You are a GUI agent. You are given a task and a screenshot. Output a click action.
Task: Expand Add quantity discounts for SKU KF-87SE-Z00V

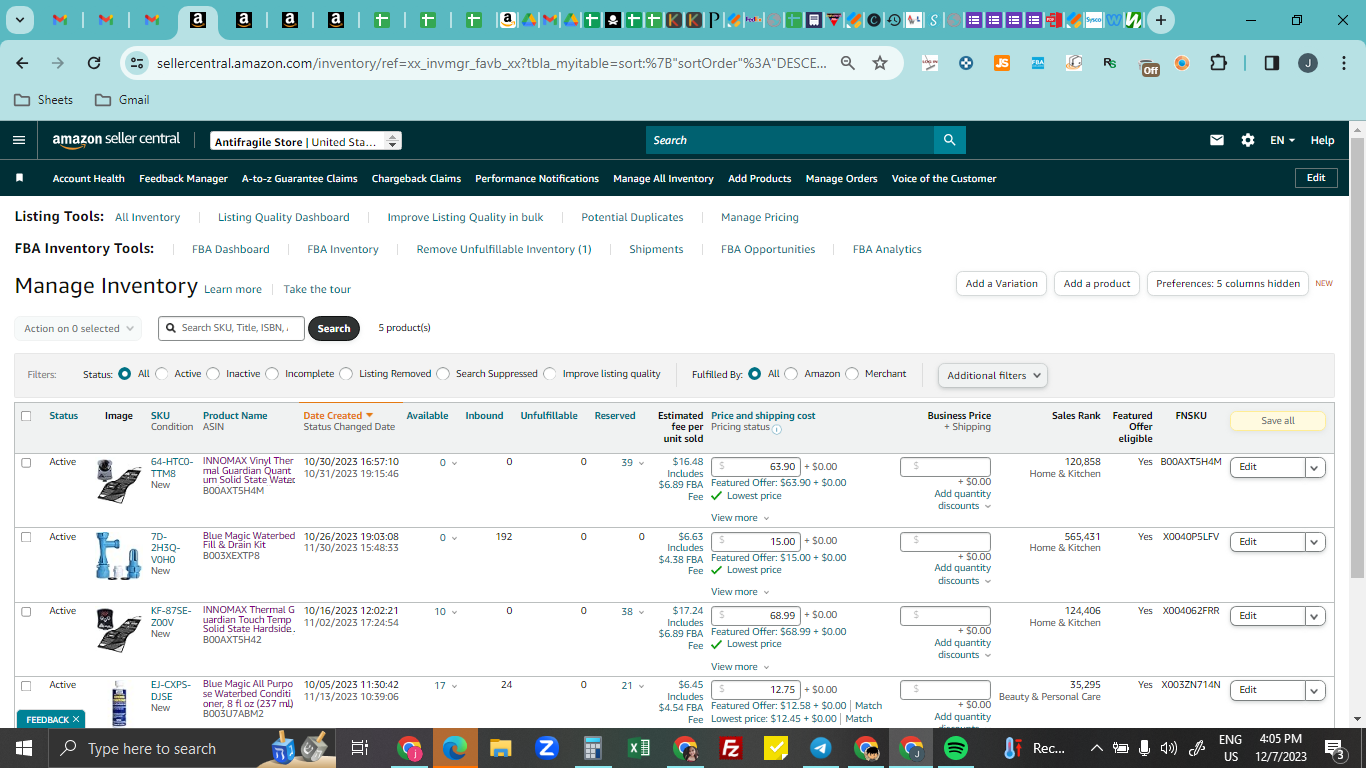pyautogui.click(x=963, y=649)
